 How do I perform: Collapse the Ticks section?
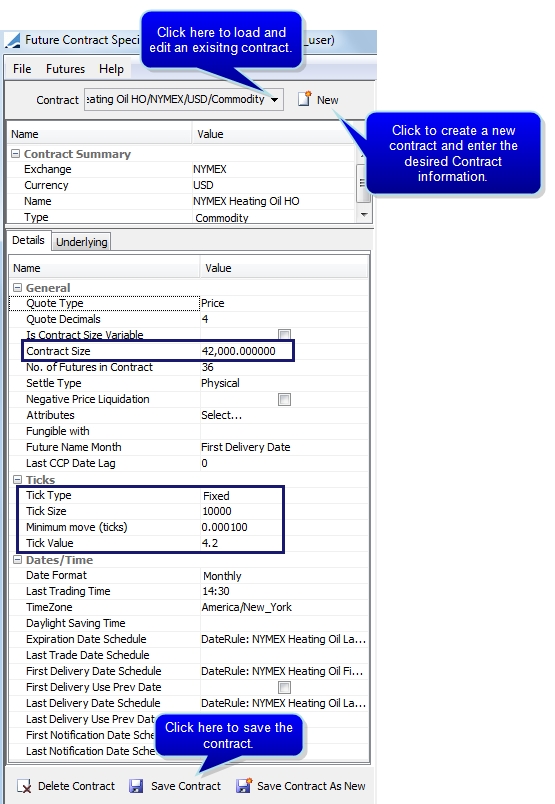click(x=17, y=479)
